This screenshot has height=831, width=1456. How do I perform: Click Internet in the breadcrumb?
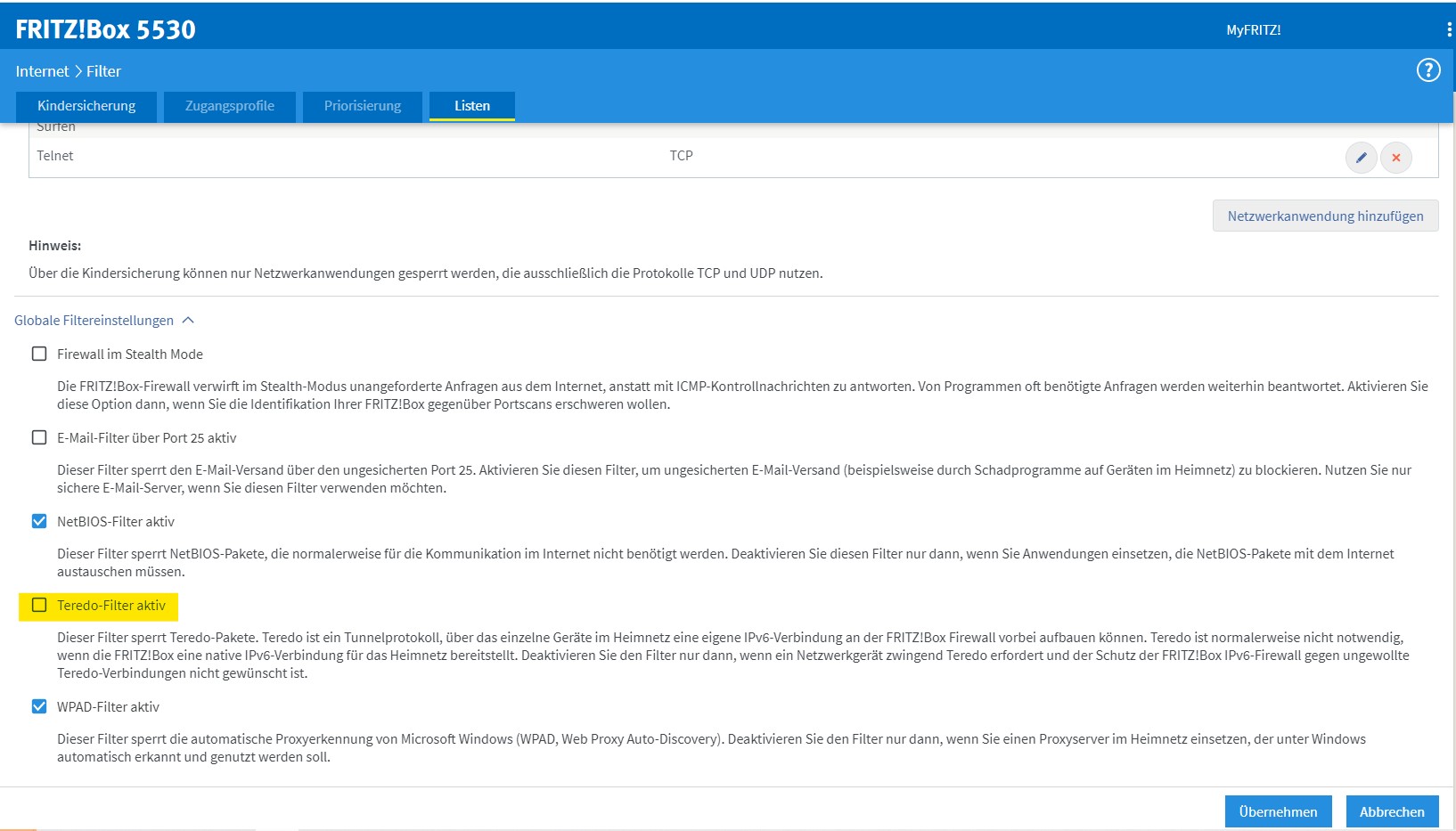(42, 71)
